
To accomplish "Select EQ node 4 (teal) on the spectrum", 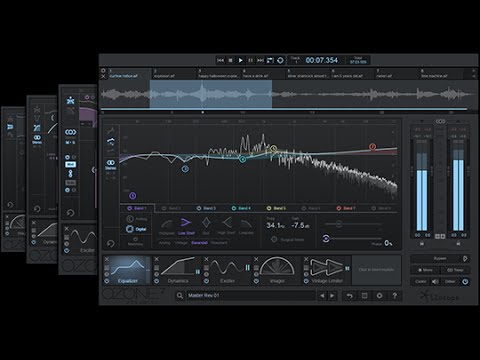I will [243, 159].
